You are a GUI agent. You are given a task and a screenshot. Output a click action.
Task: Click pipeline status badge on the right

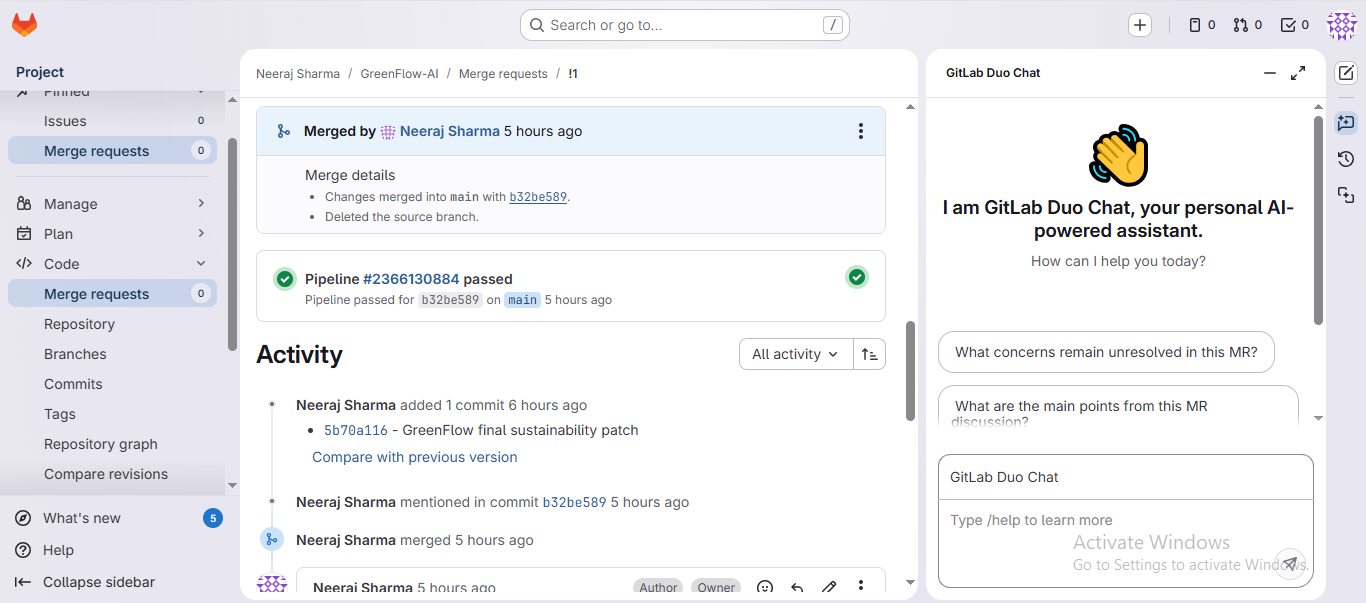click(856, 277)
